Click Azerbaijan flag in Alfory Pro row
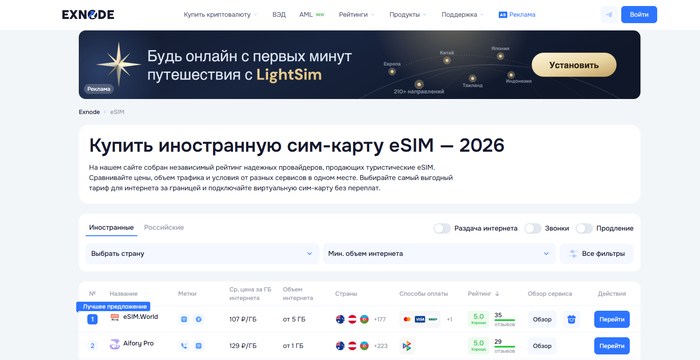Screen dimensions: 700x360 (x=364, y=346)
